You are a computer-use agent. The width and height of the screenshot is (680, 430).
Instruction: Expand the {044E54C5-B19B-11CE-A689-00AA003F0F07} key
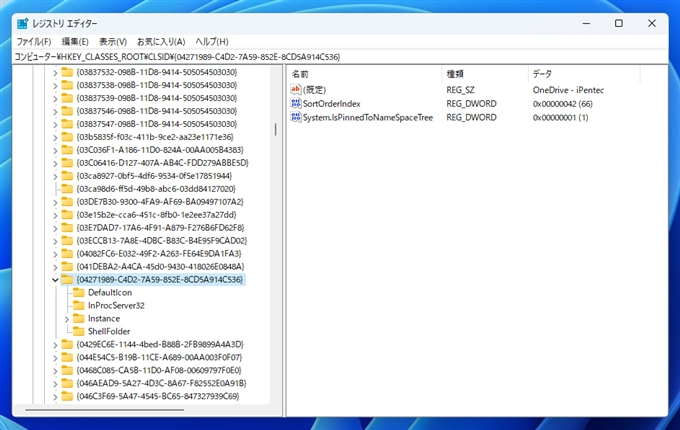click(55, 358)
